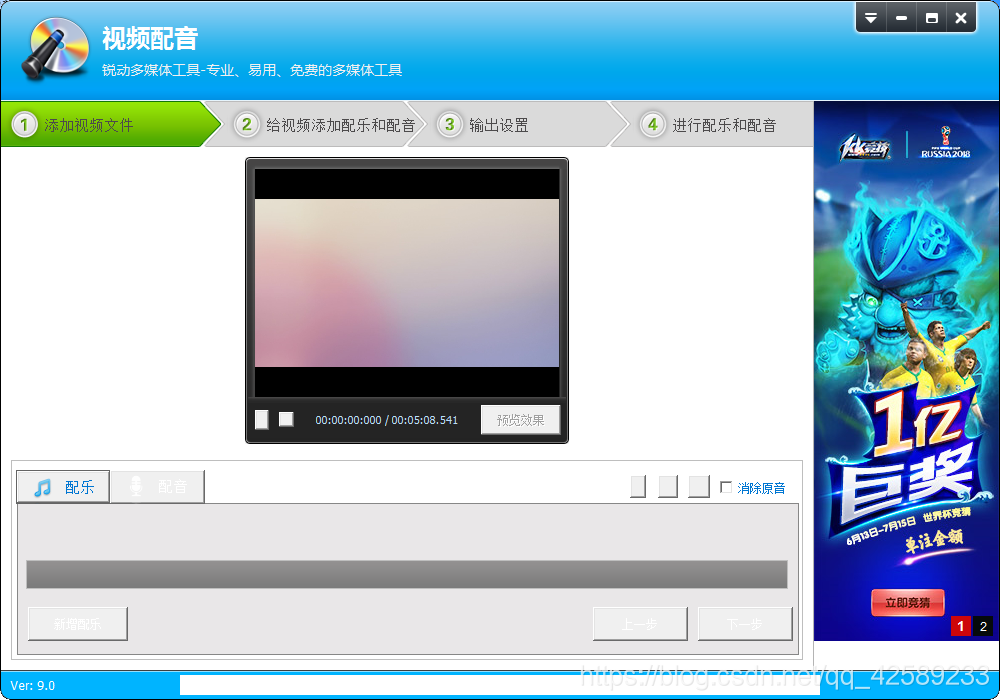Click the microphone icon on 配音 tab
1000x700 pixels.
[136, 488]
